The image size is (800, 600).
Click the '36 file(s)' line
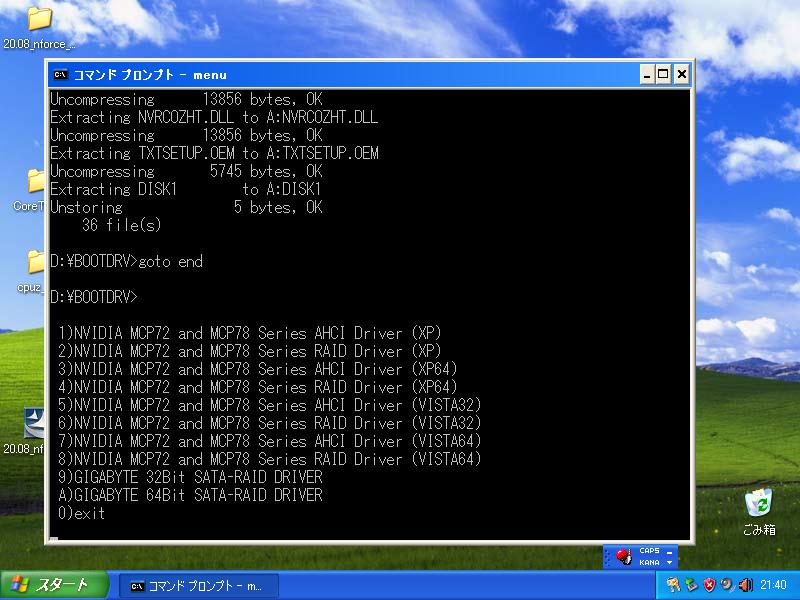click(121, 225)
